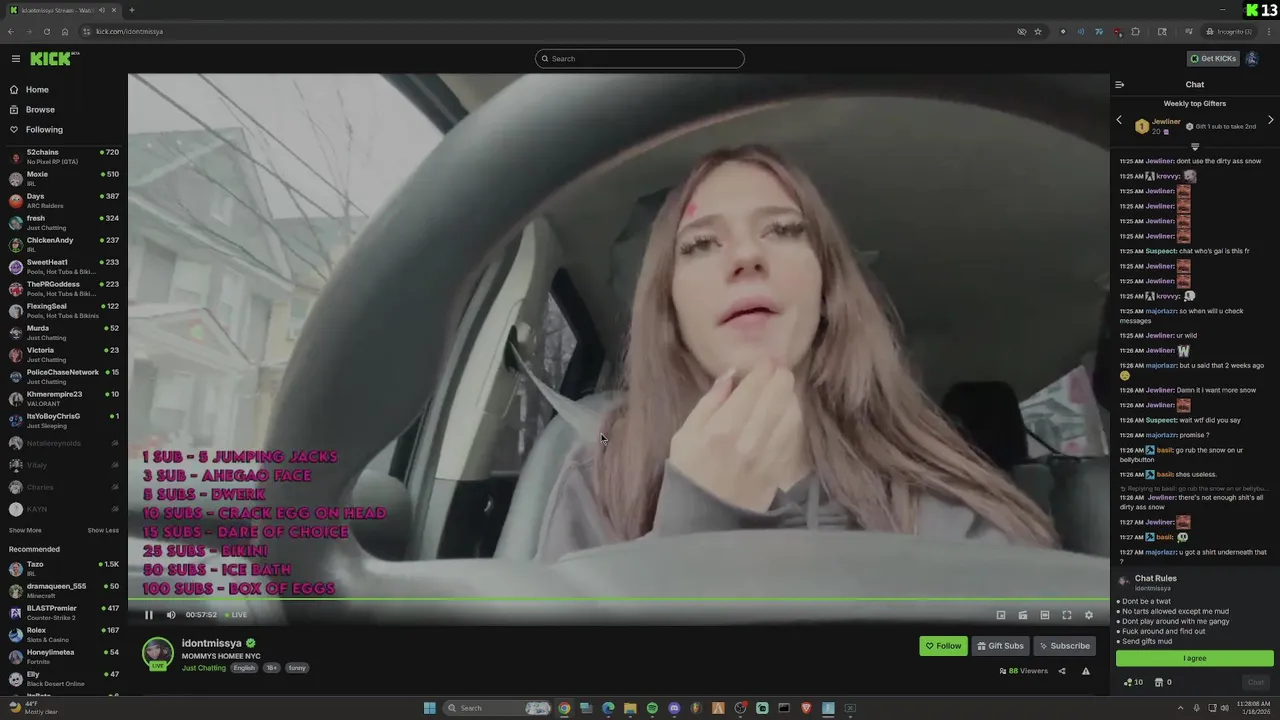Open the browser extensions puzzle icon
This screenshot has width=1280, height=720.
click(x=1135, y=31)
